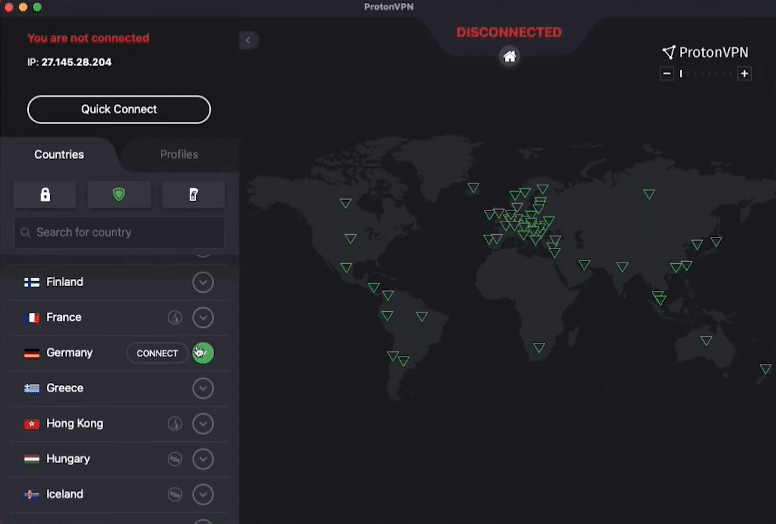776x524 pixels.
Task: Select the Hungary flag icon
Action: click(x=32, y=459)
